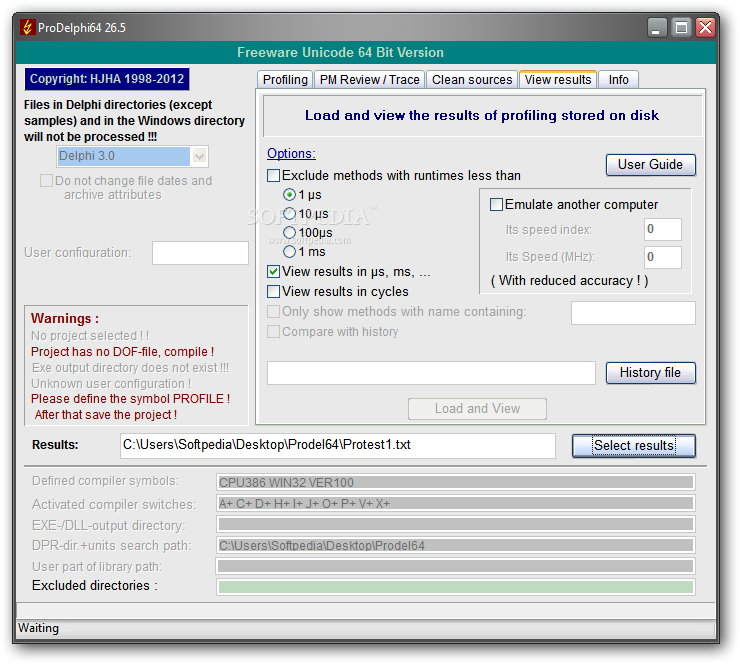740x664 pixels.
Task: Click the Options: underlined label
Action: click(291, 153)
